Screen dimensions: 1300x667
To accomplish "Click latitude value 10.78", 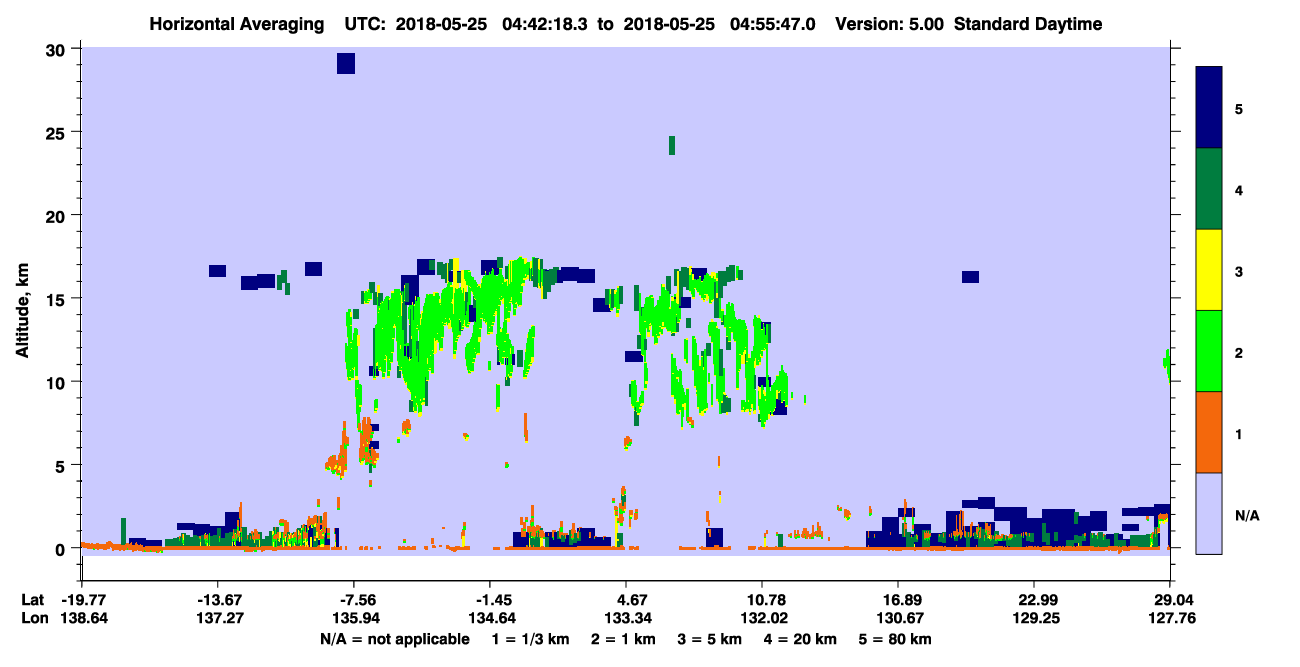I will tap(762, 600).
